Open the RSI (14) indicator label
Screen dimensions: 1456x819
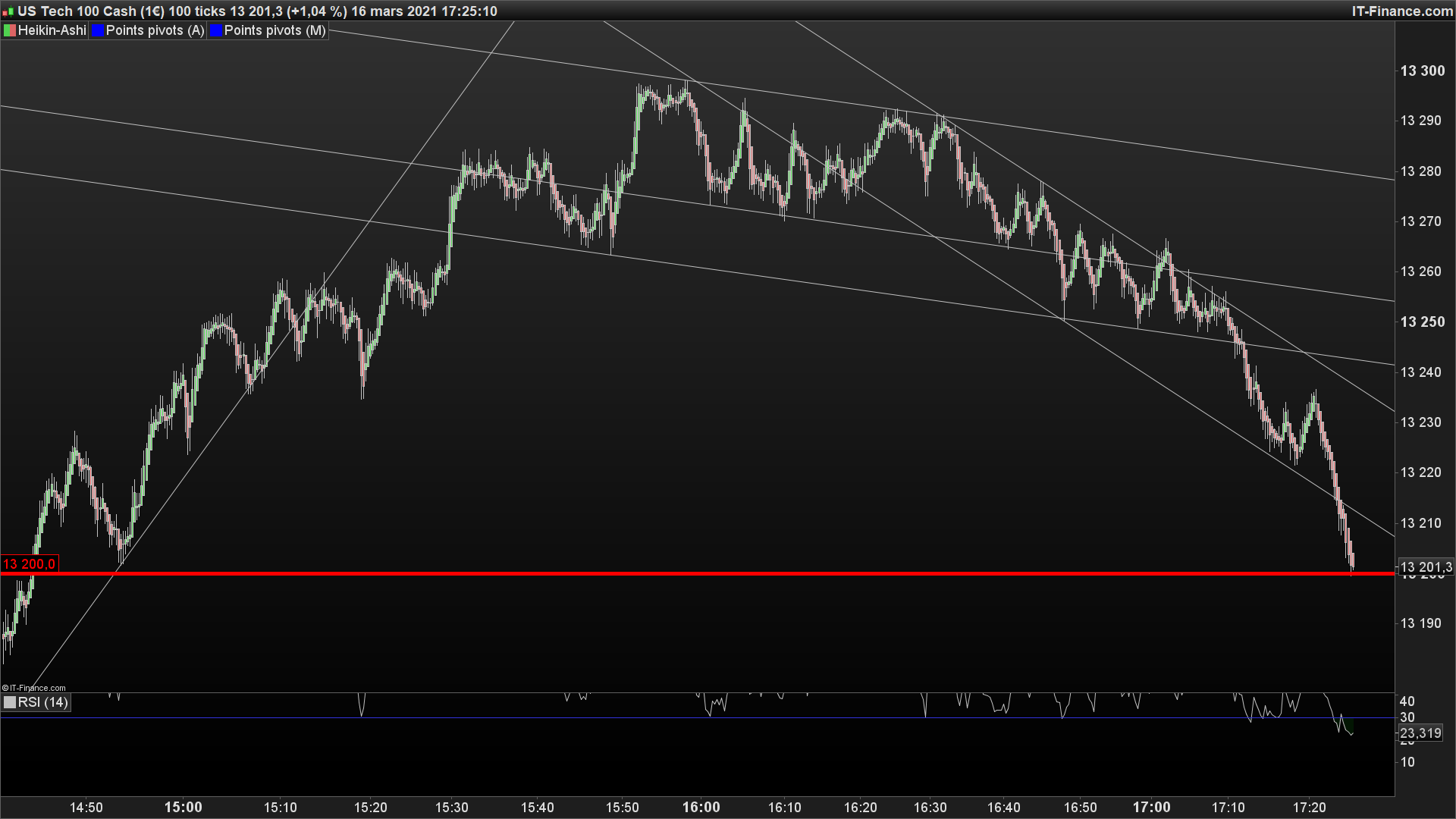point(42,702)
